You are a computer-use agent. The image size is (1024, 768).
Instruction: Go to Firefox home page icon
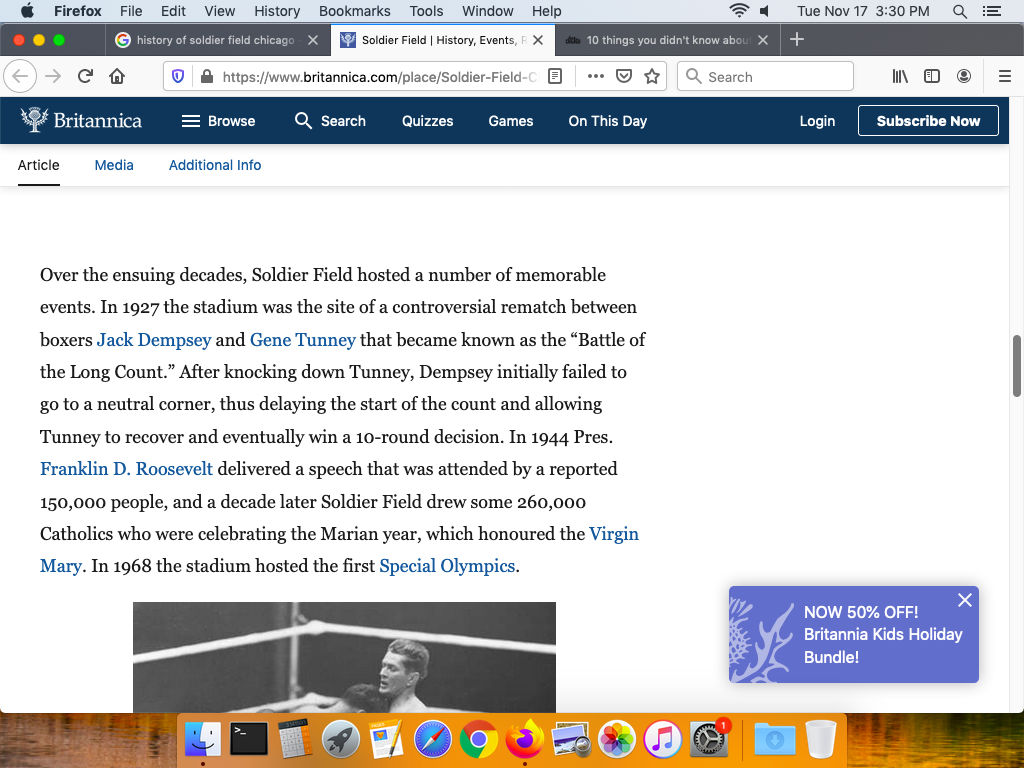coord(117,77)
